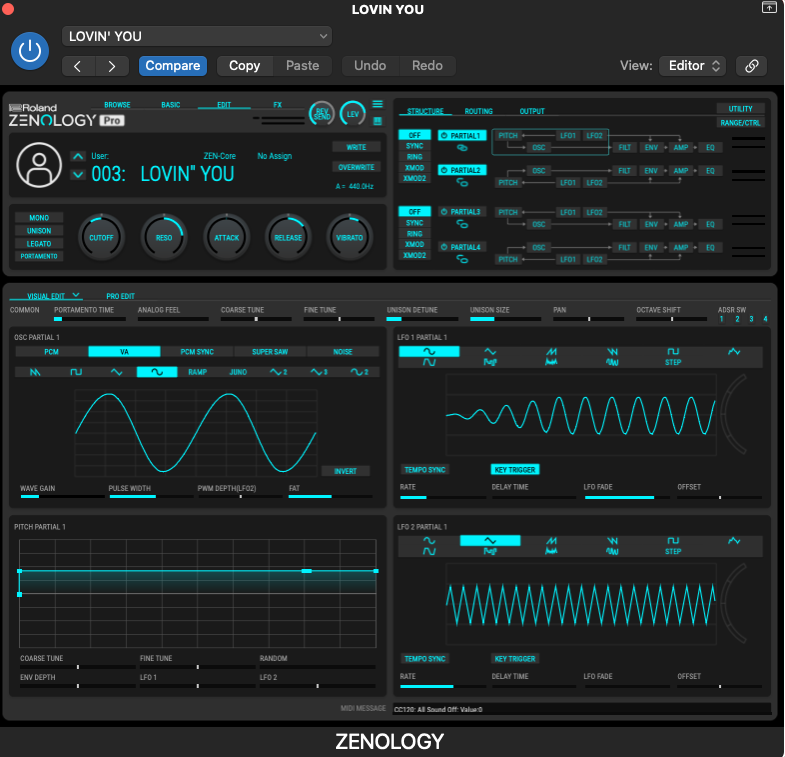Select next tone with down arrow
785x757 pixels.
point(78,175)
